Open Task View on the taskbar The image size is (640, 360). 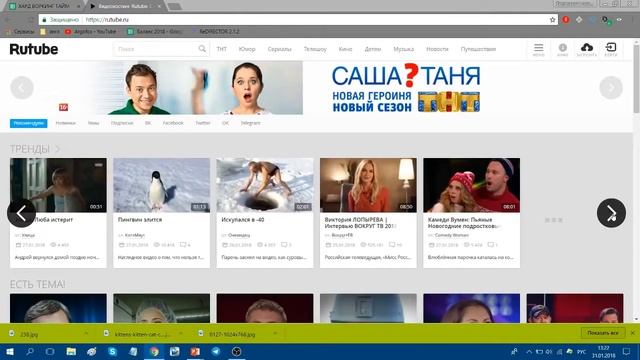coord(50,352)
